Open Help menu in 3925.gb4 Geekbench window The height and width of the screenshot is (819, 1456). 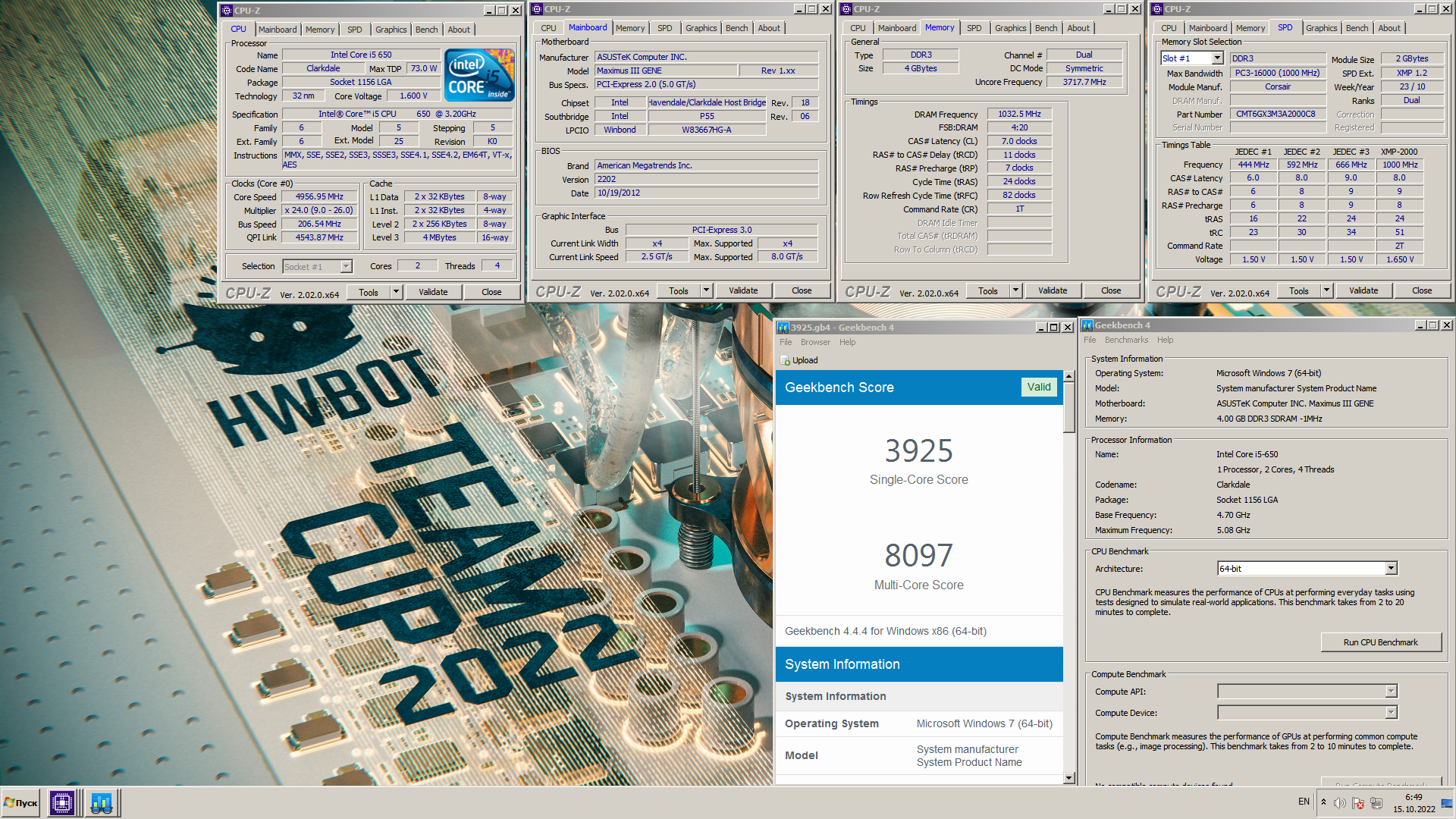pyautogui.click(x=847, y=342)
